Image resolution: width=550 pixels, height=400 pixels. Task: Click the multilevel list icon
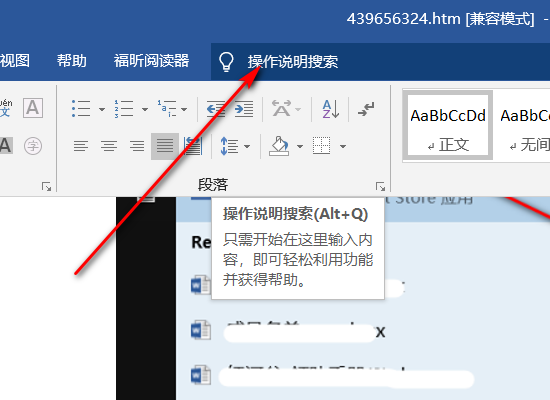tap(167, 109)
